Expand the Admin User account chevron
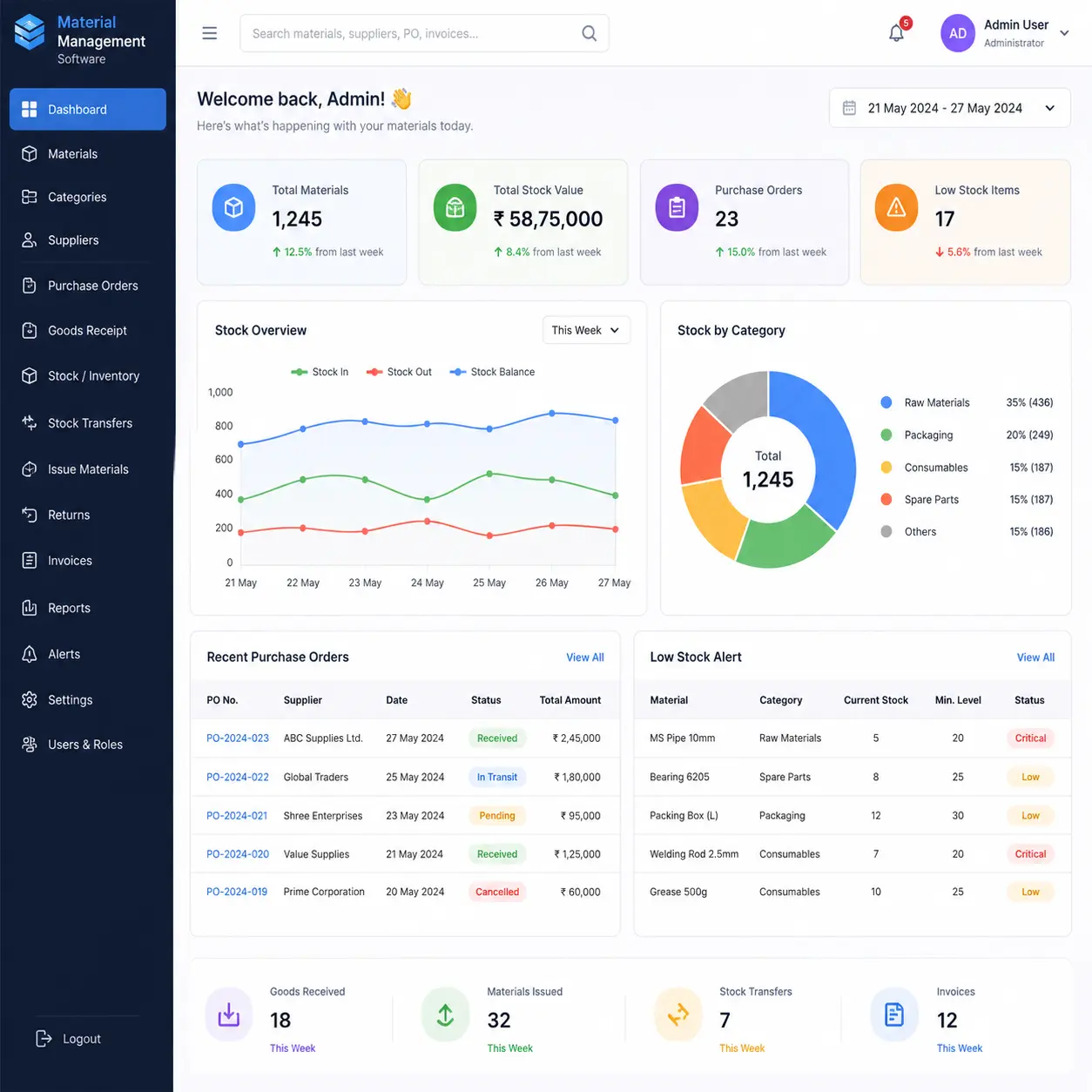Screen dimensions: 1092x1092 pyautogui.click(x=1064, y=33)
